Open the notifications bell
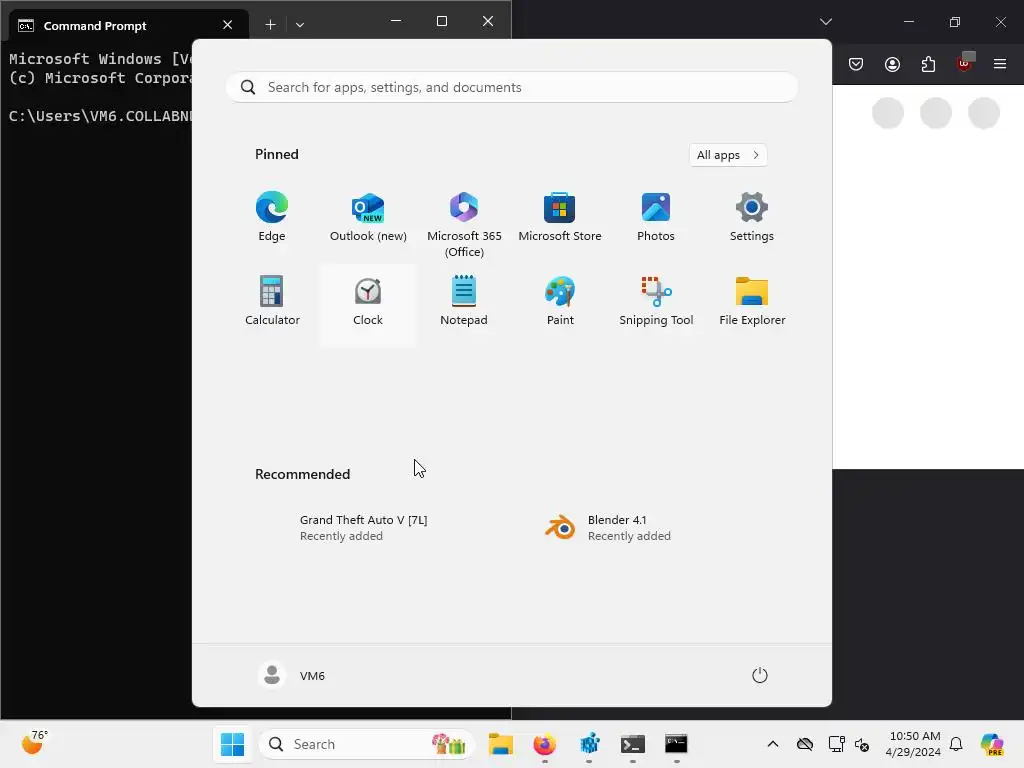This screenshot has width=1024, height=768. tap(956, 744)
